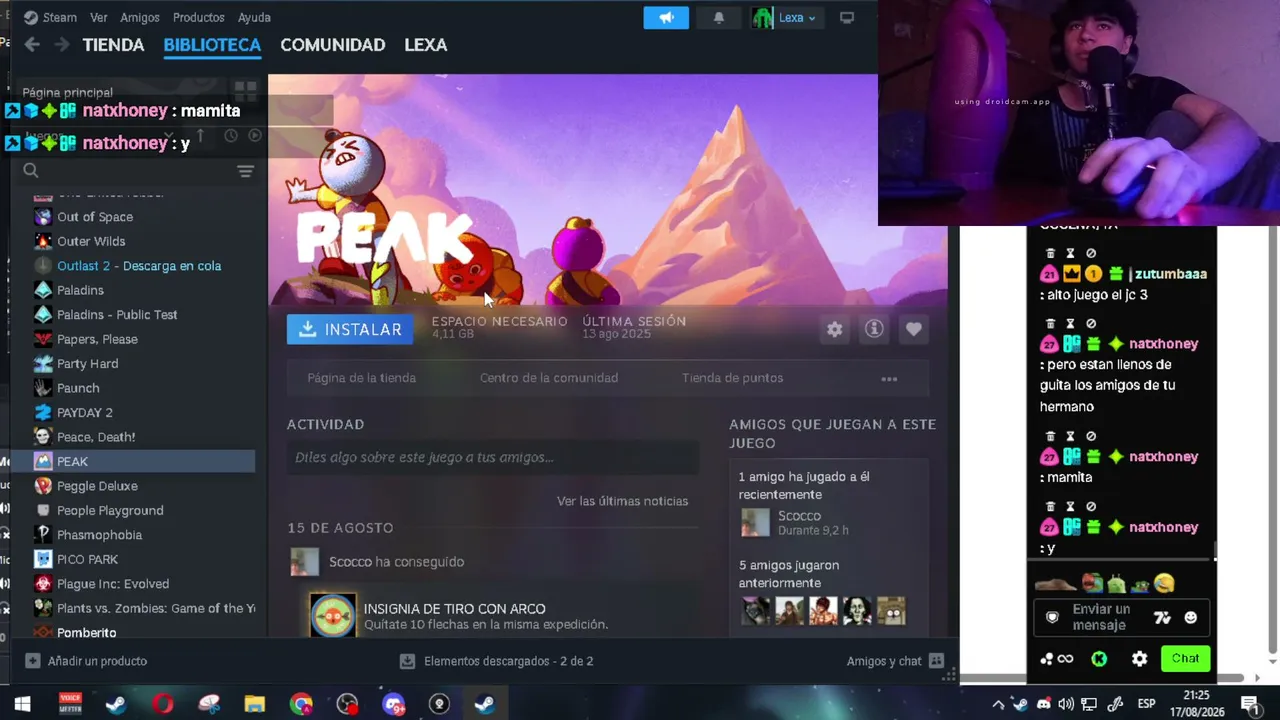The height and width of the screenshot is (720, 1280).
Task: Go back with the Steam back arrow
Action: 32,45
